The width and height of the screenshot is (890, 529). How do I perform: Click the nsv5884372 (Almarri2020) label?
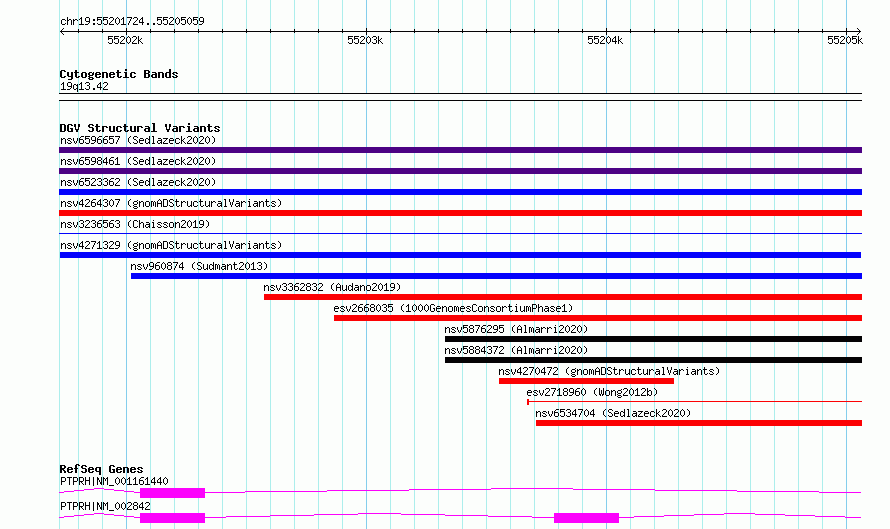(x=516, y=350)
